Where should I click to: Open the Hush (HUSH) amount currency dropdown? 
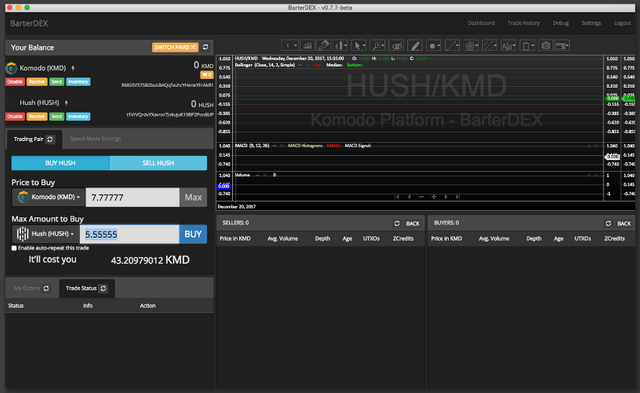[x=45, y=234]
